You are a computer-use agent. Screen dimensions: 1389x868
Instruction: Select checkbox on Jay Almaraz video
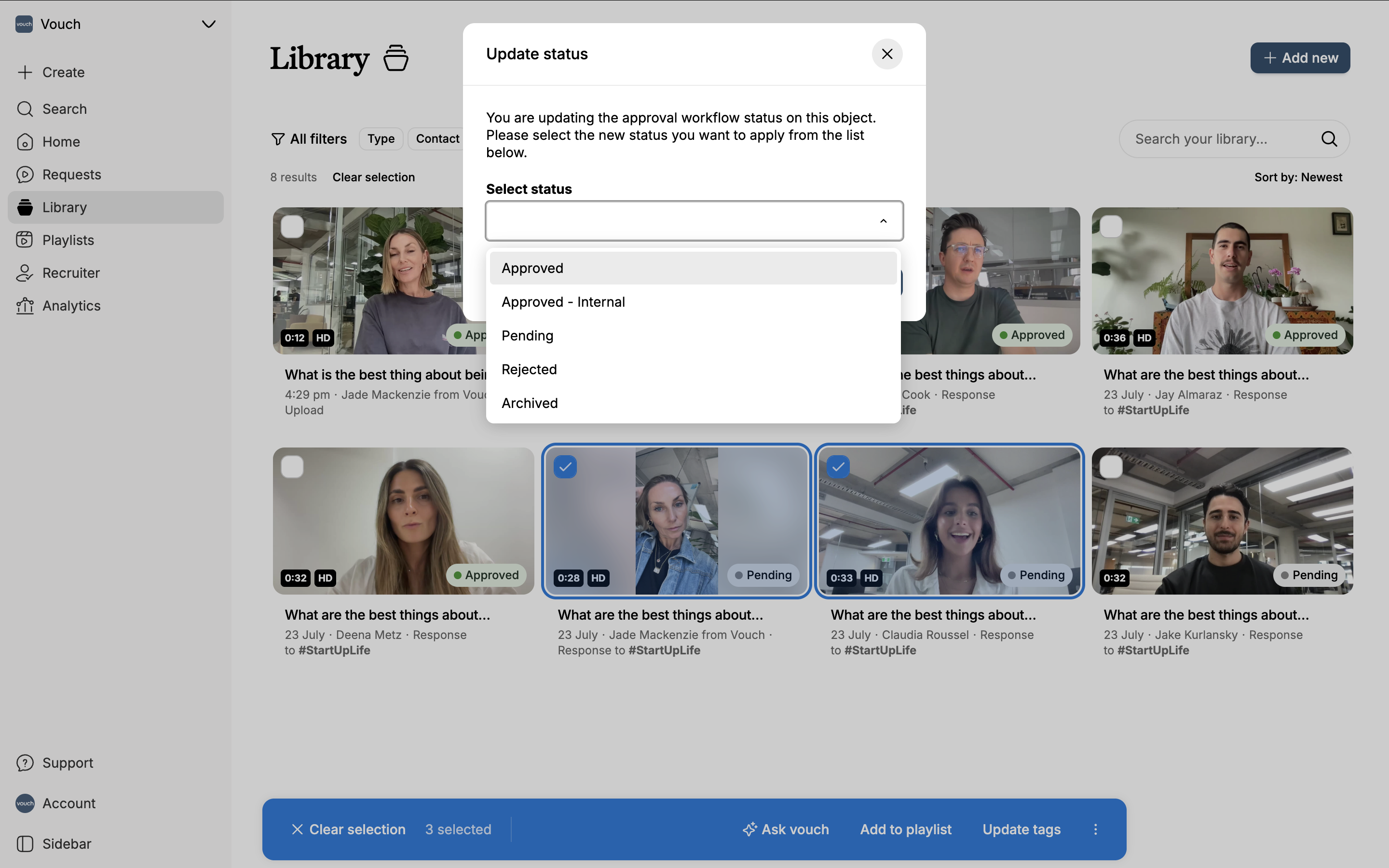click(1111, 227)
